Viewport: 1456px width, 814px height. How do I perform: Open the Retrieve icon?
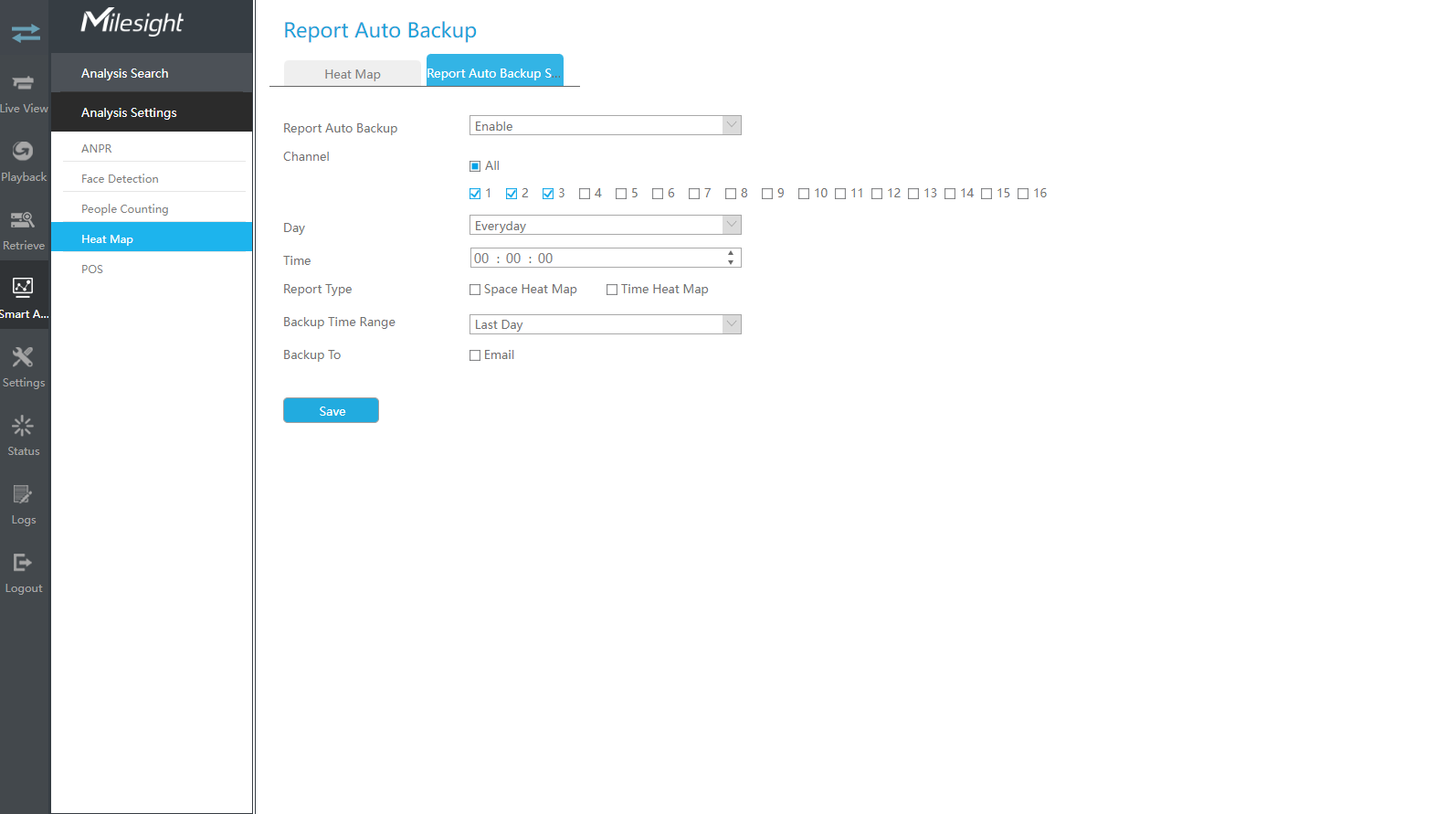[x=23, y=219]
